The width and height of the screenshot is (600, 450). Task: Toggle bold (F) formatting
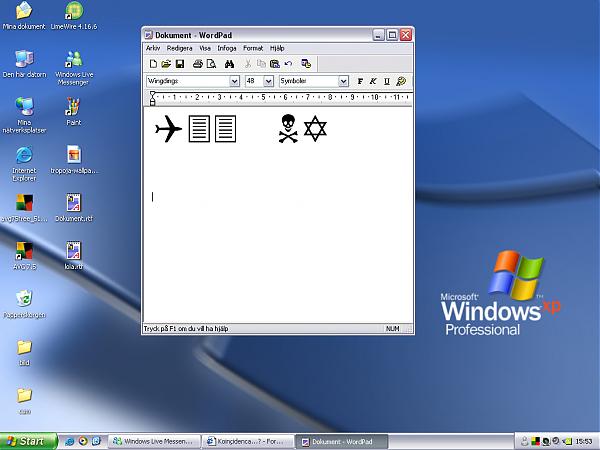(x=360, y=81)
